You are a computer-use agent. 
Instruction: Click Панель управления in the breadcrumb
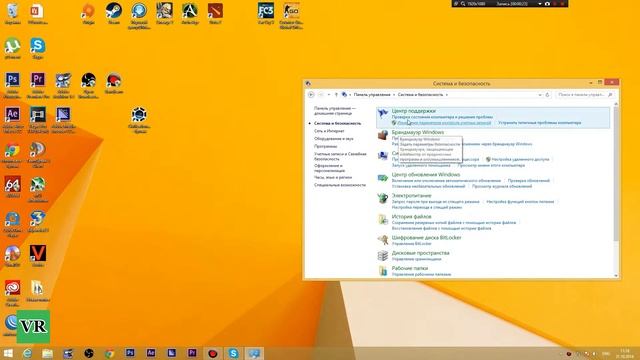372,95
